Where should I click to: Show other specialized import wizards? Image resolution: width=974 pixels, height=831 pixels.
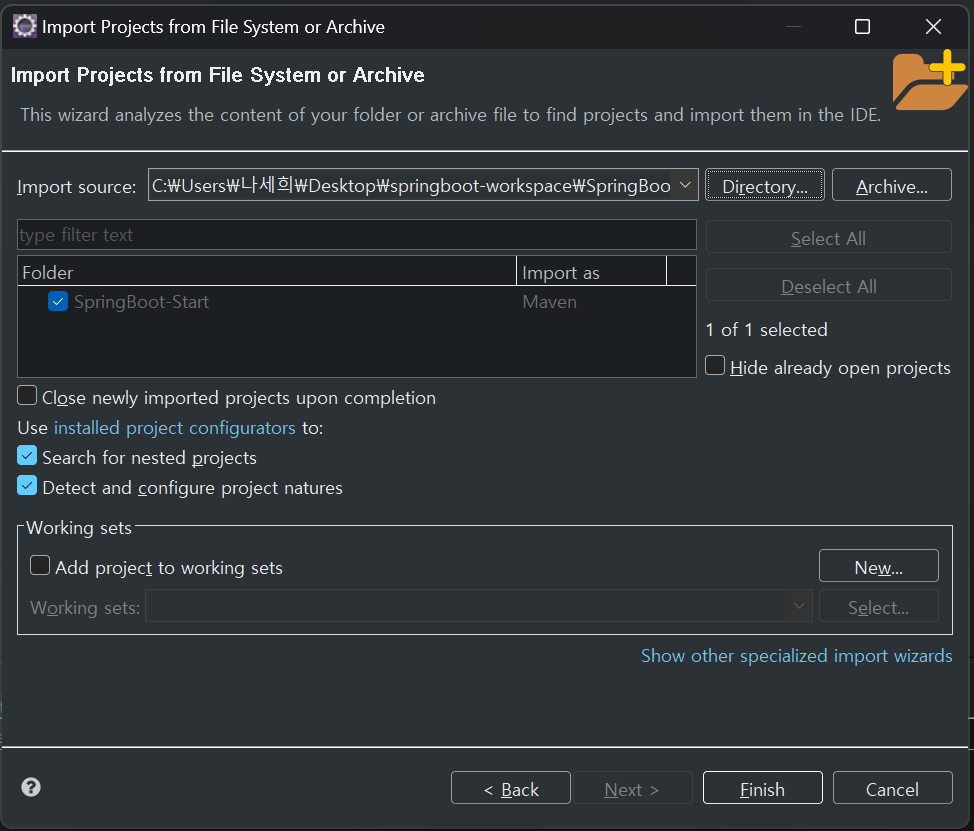point(796,656)
